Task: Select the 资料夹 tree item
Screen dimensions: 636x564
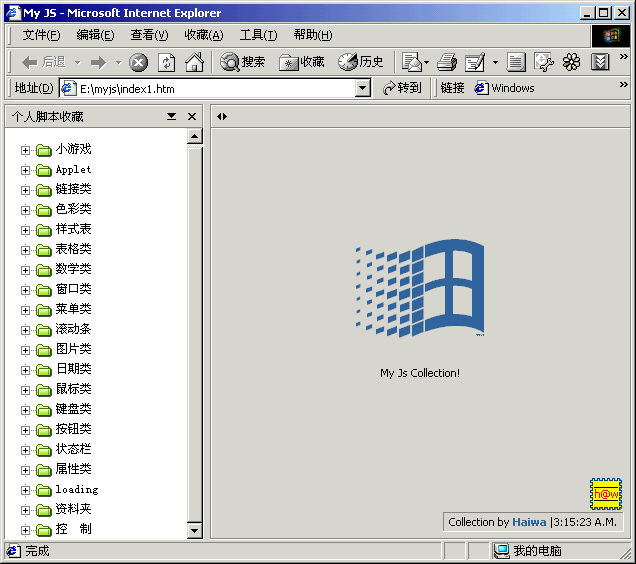Action: pyautogui.click(x=73, y=509)
